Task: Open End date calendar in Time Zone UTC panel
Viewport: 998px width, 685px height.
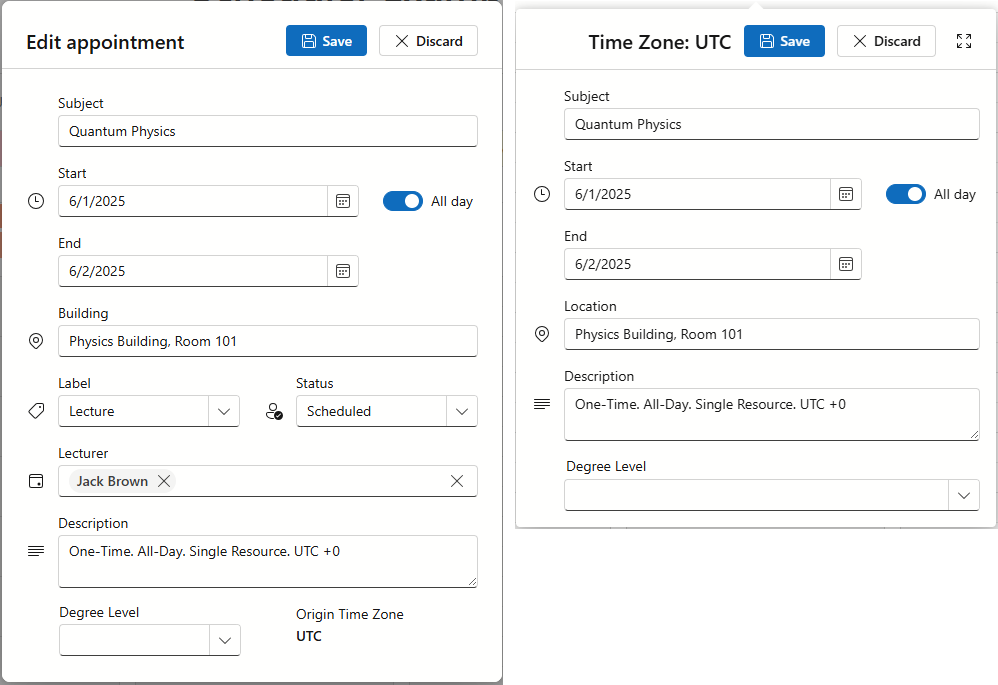Action: (x=846, y=264)
